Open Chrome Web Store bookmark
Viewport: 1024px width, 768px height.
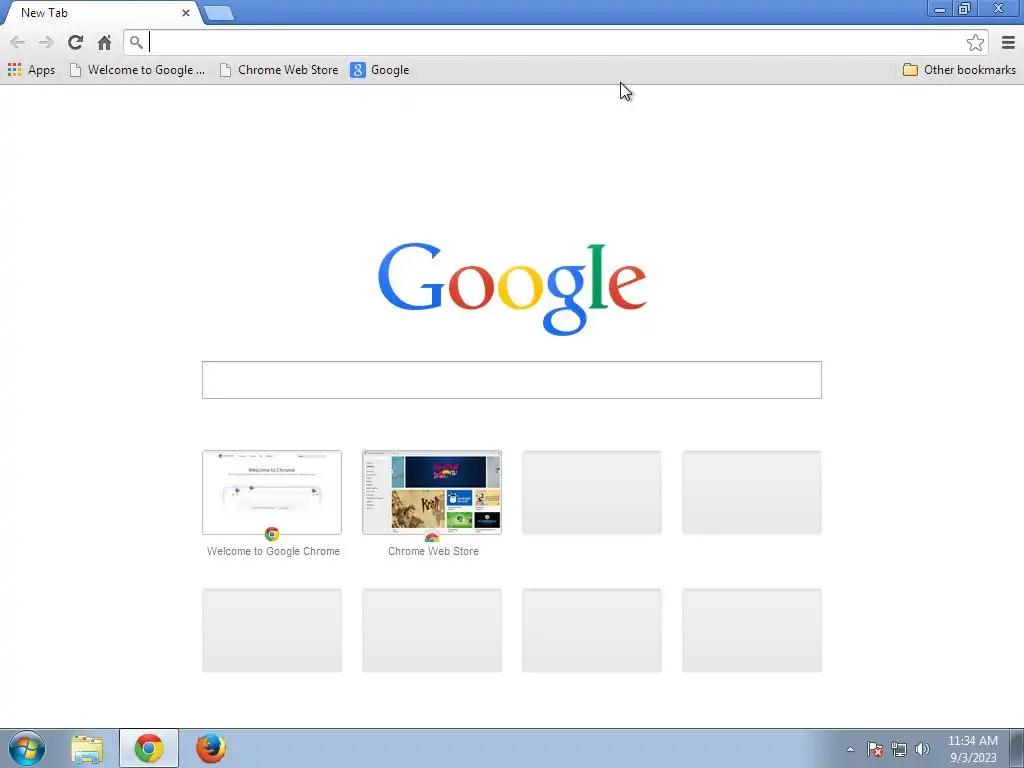[279, 70]
